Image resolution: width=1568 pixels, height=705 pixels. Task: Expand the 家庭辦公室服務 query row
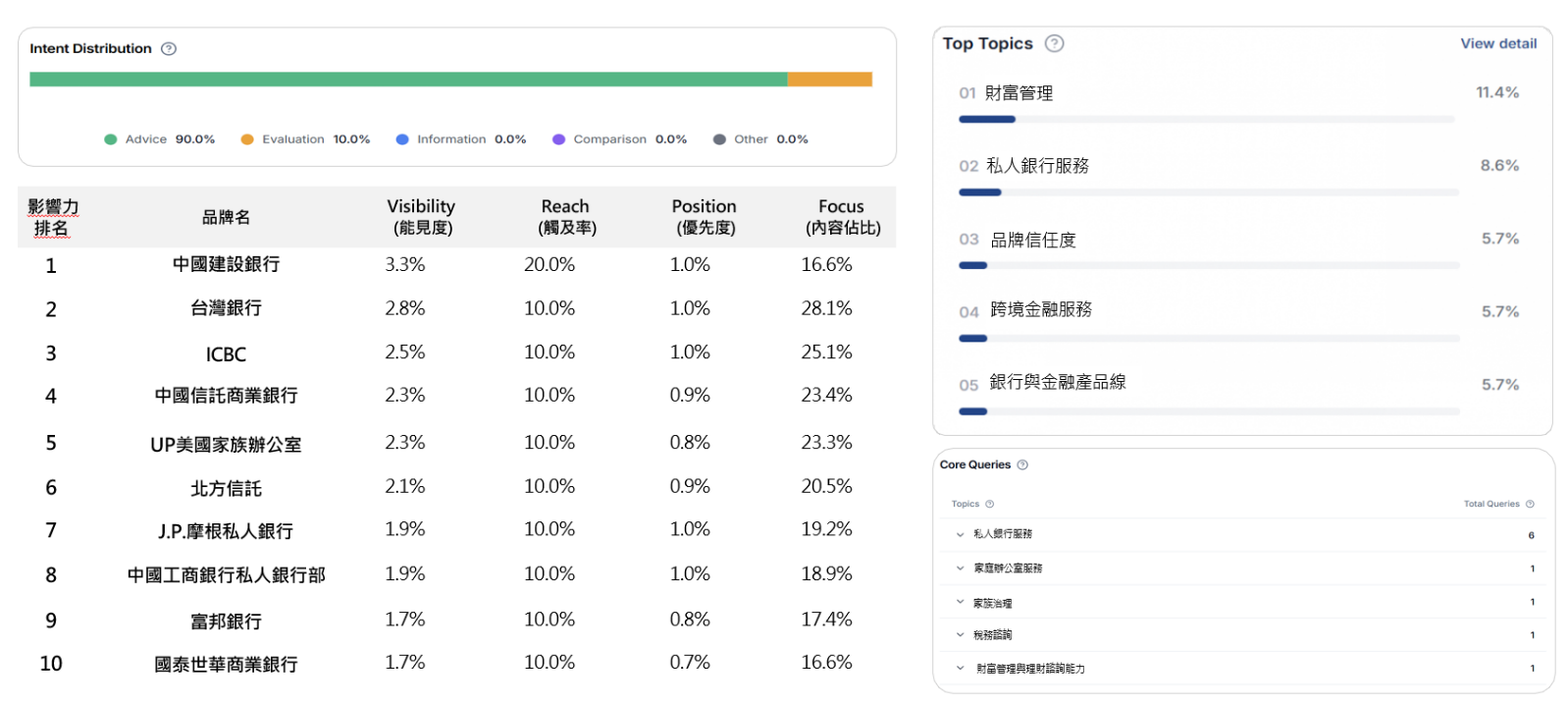[960, 569]
